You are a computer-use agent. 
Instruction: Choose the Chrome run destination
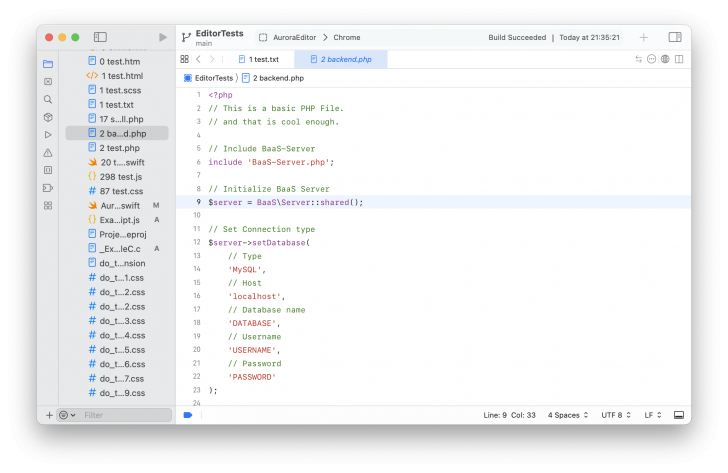pyautogui.click(x=347, y=38)
